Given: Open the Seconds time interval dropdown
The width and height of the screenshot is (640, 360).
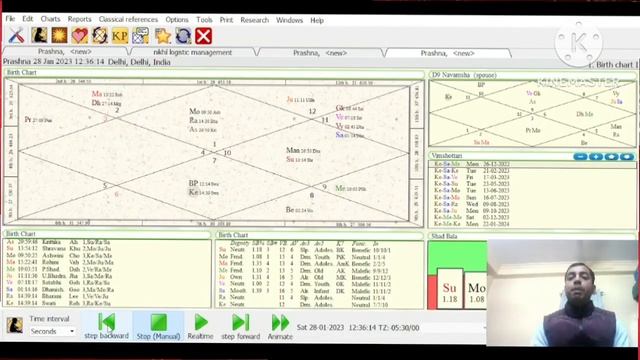Looking at the screenshot, I should point(52,331).
